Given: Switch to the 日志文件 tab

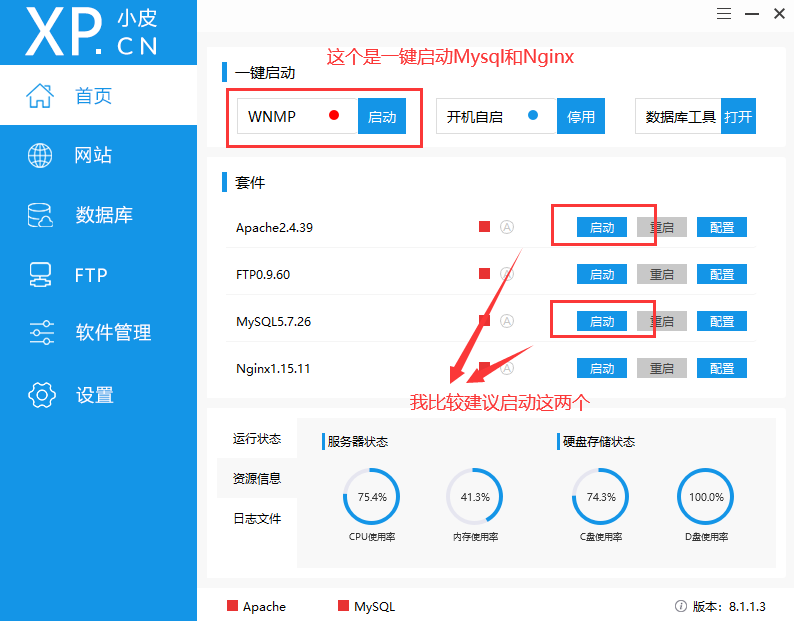Looking at the screenshot, I should point(257,519).
